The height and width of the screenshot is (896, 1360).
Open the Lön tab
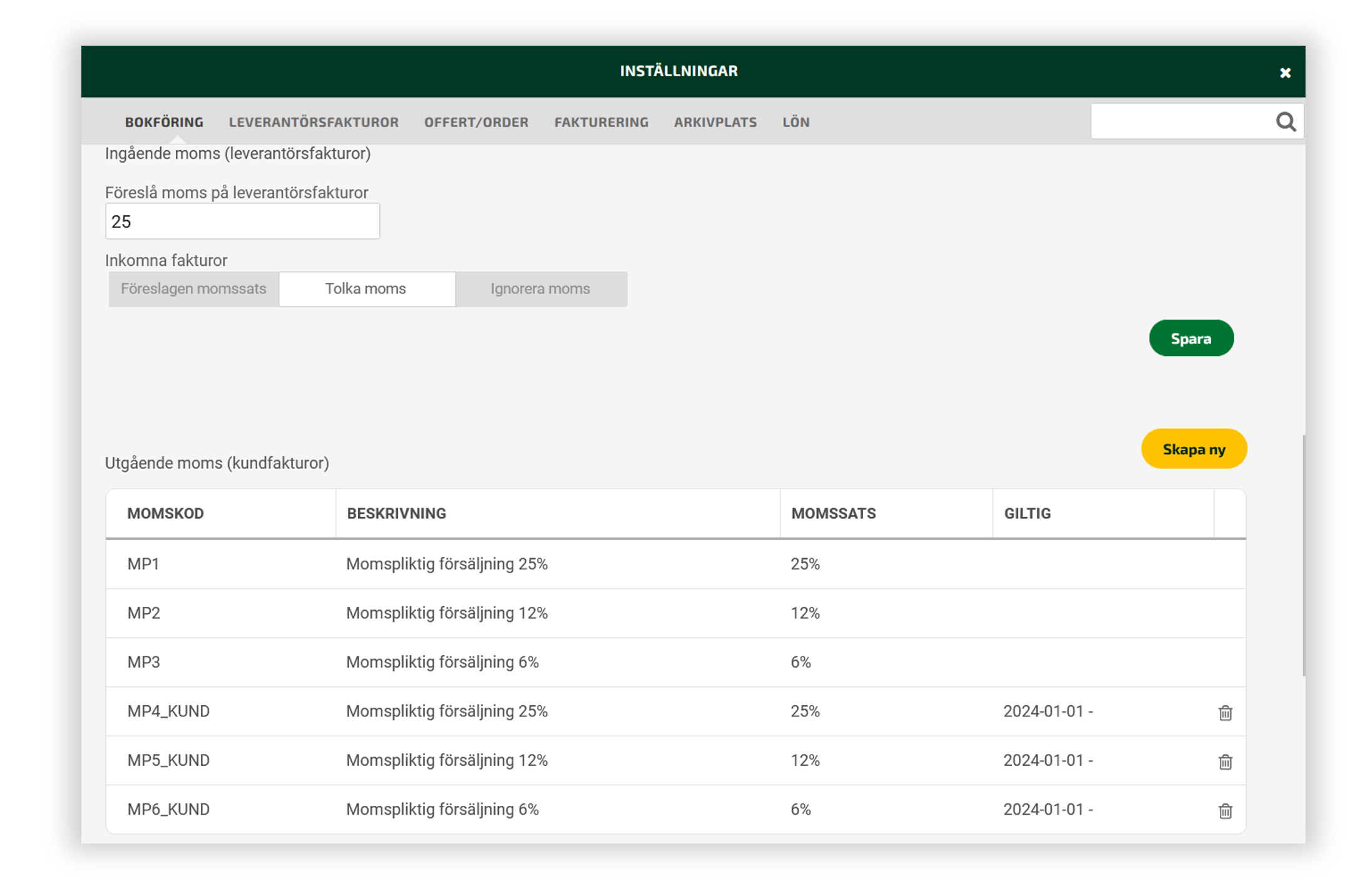click(795, 123)
